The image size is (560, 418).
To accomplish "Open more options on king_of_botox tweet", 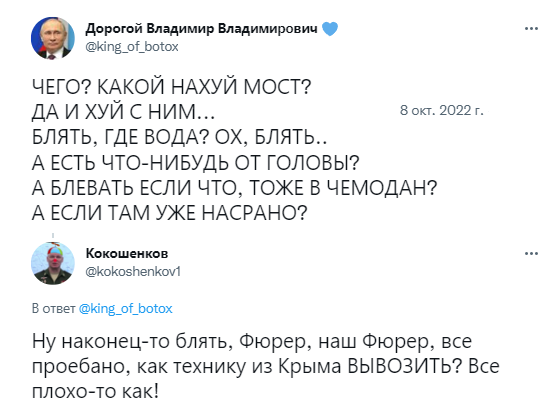I will click(x=531, y=29).
